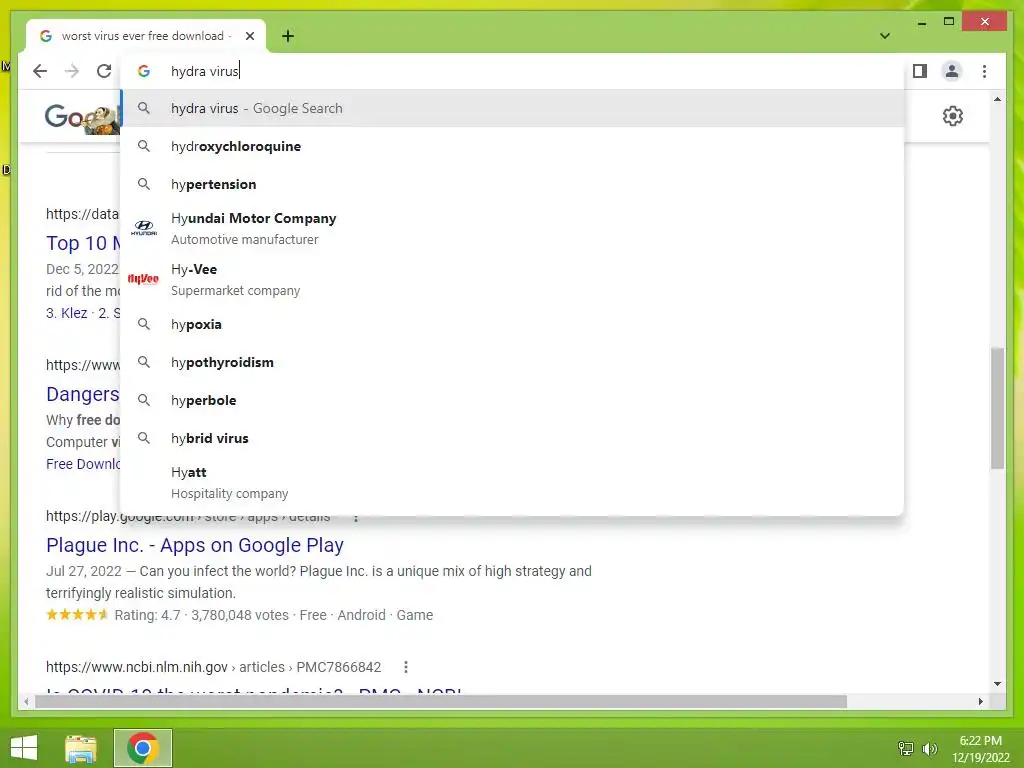Click the taskbar clock showing 6:22 PM
This screenshot has height=768, width=1024.
click(x=980, y=749)
